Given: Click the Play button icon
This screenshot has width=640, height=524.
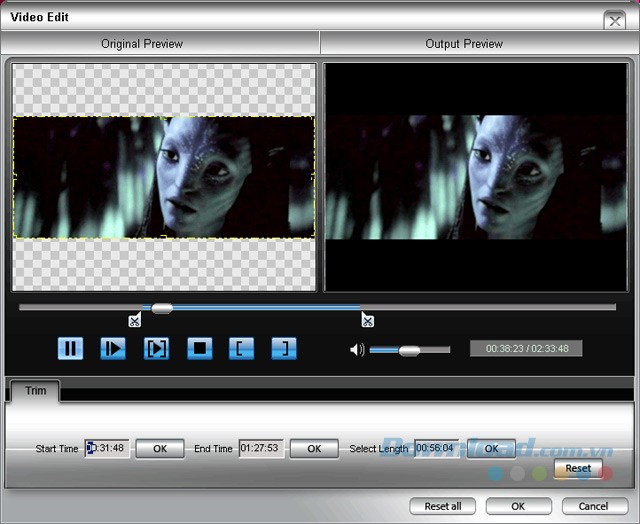Looking at the screenshot, I should pos(113,348).
